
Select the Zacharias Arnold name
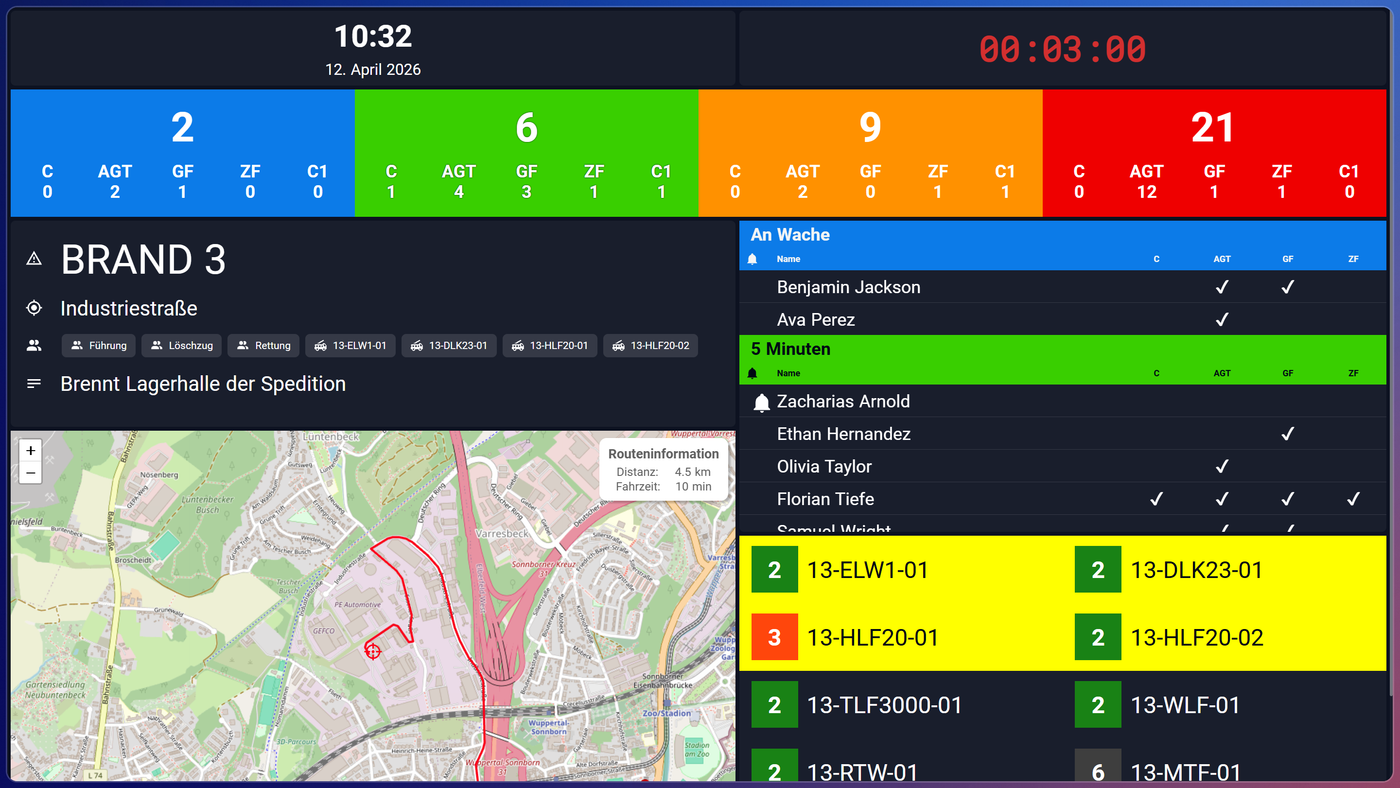[x=843, y=402]
